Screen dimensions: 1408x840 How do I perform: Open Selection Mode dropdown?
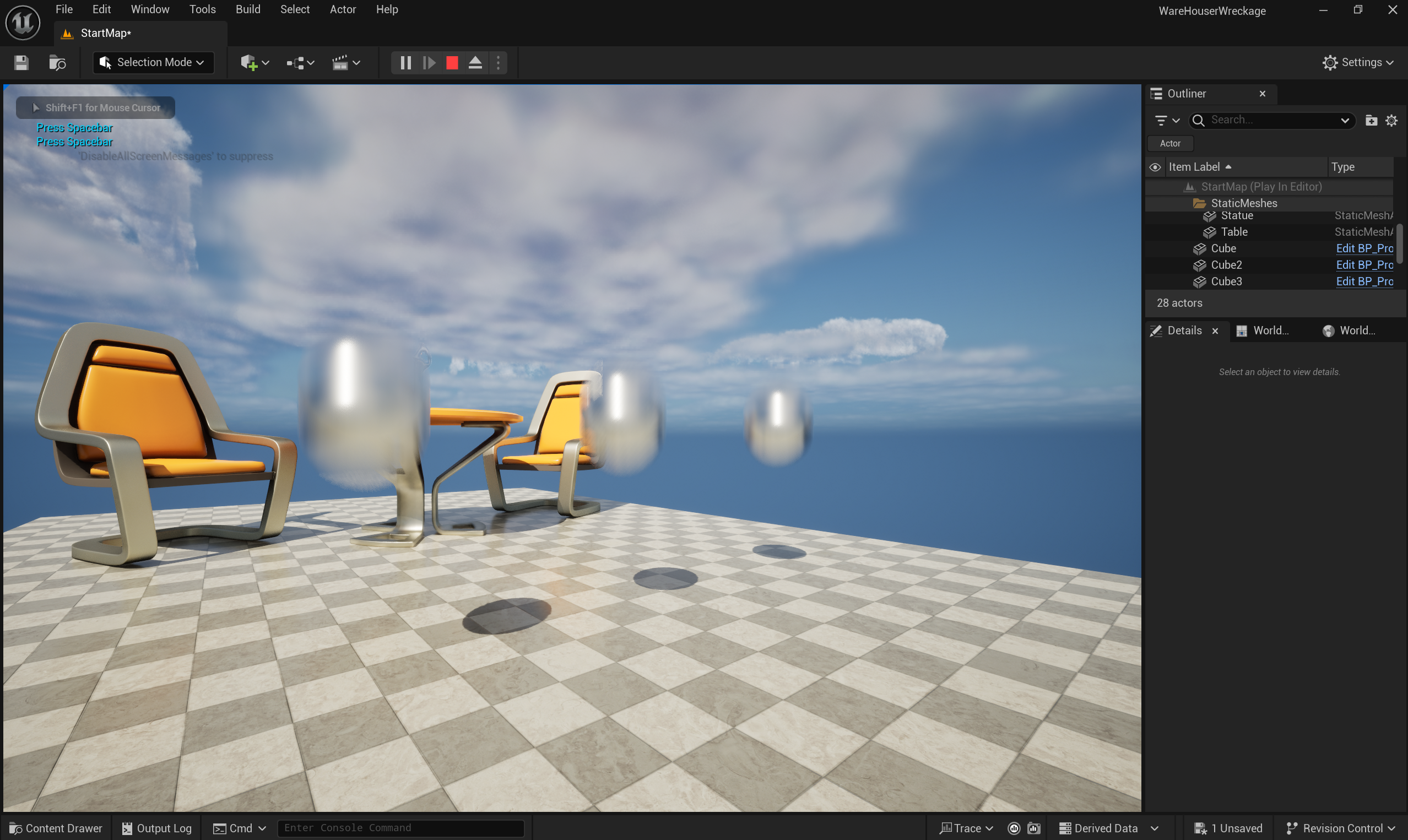coord(153,62)
